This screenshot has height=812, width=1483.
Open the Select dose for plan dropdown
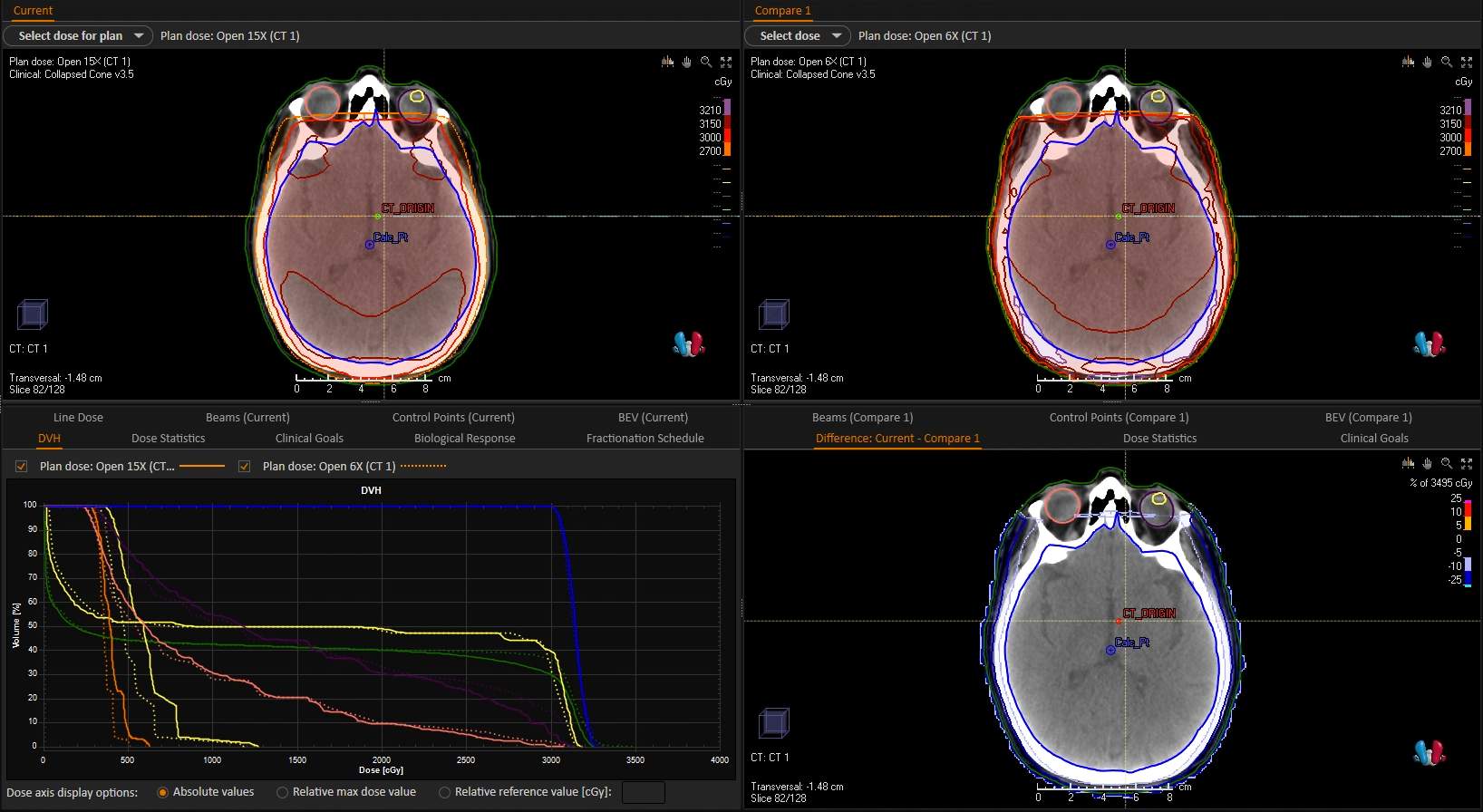tap(78, 35)
